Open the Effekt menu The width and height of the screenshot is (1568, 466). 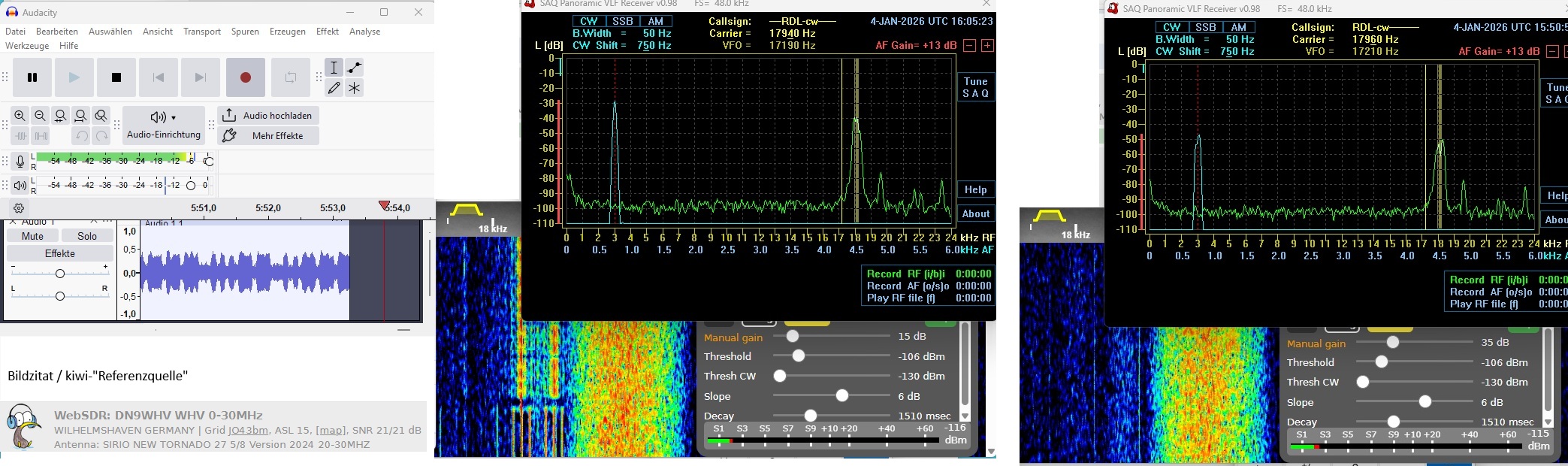point(327,32)
